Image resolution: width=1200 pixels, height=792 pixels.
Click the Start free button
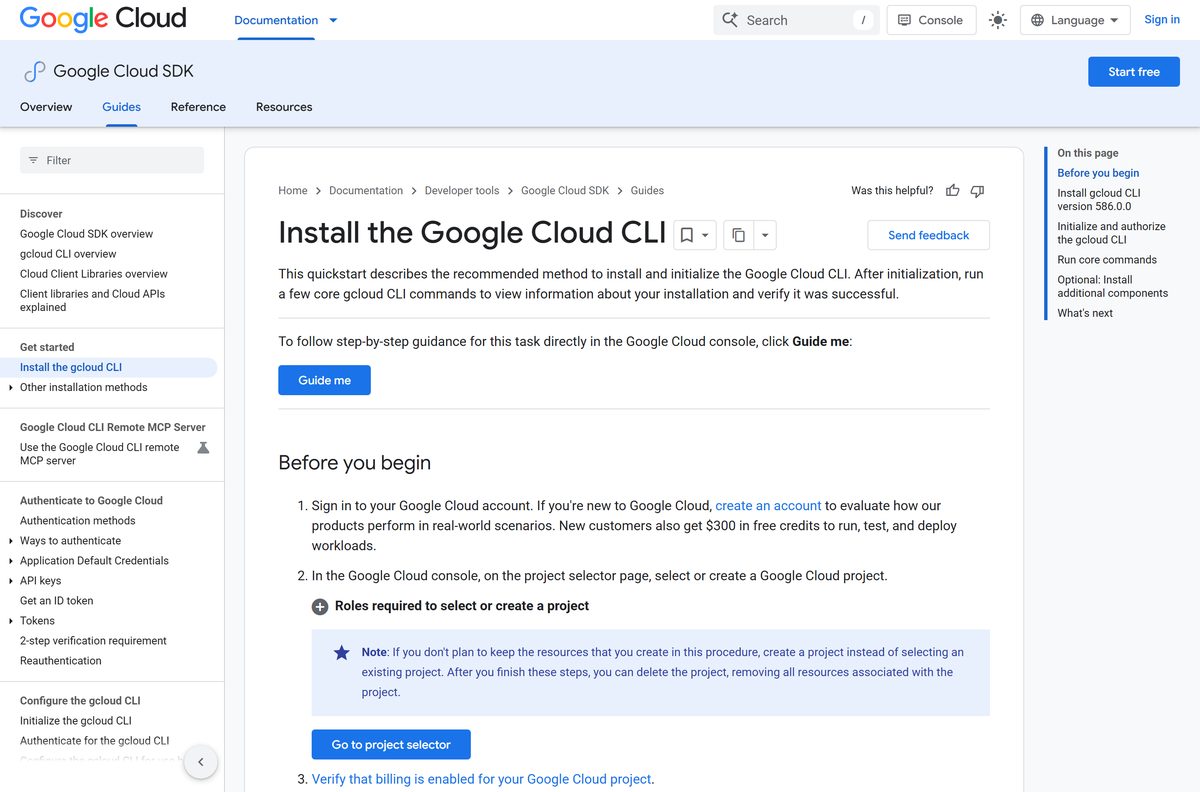click(x=1134, y=72)
